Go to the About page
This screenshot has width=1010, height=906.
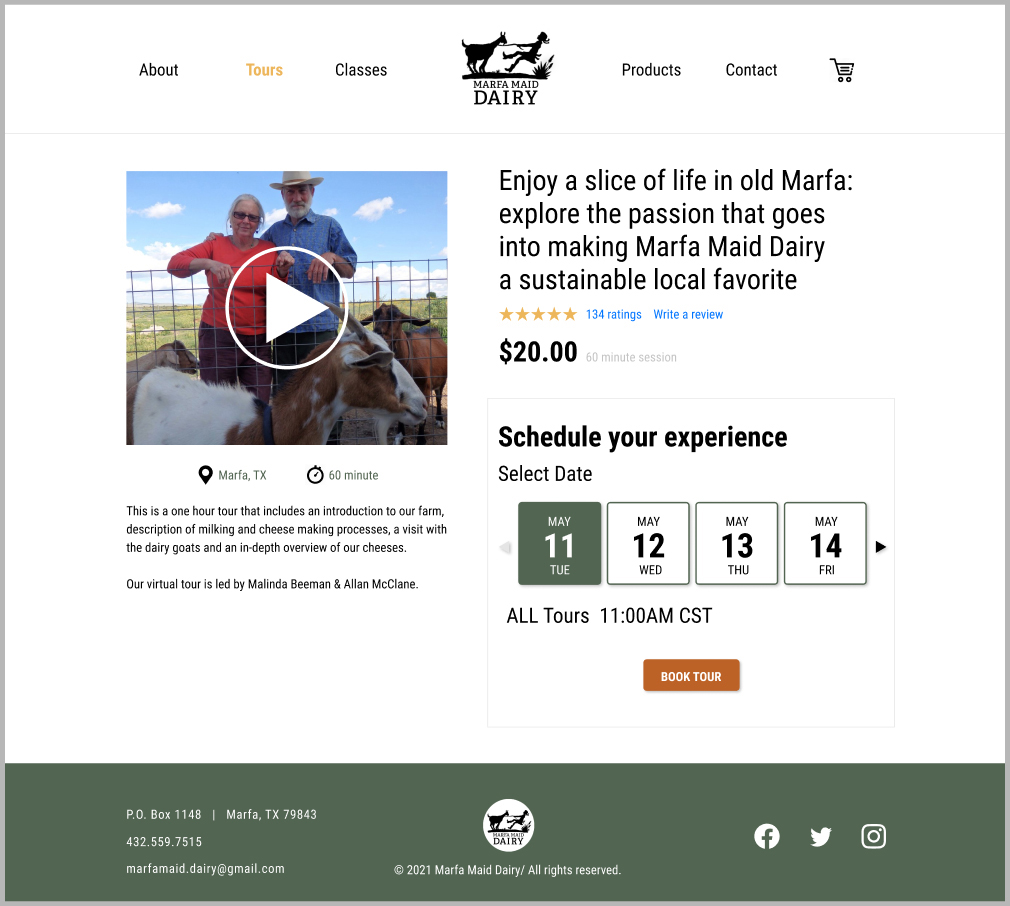pyautogui.click(x=158, y=70)
